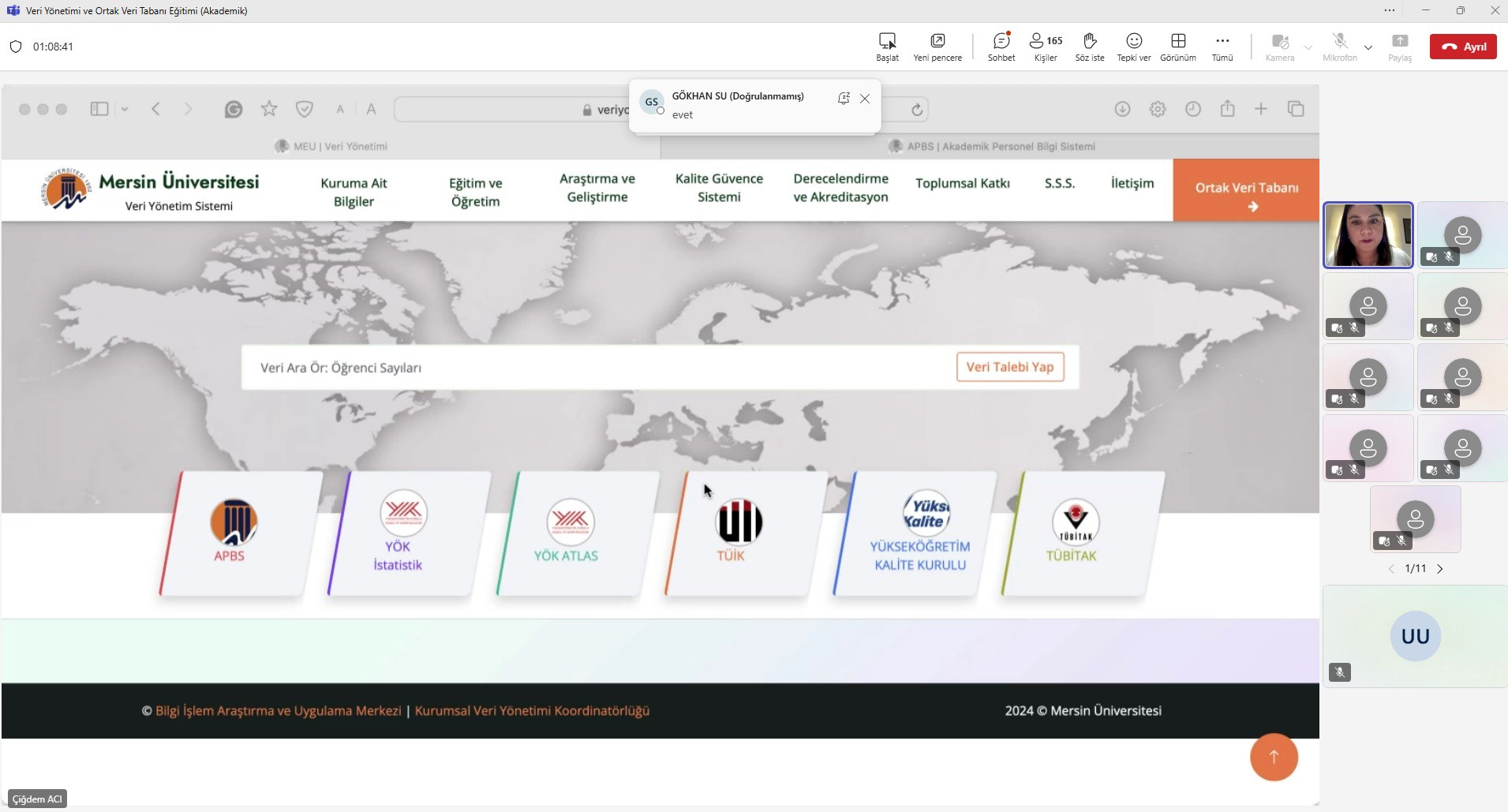Viewport: 1508px width, 812px height.
Task: Click the reload icon in address bar
Action: click(x=917, y=110)
